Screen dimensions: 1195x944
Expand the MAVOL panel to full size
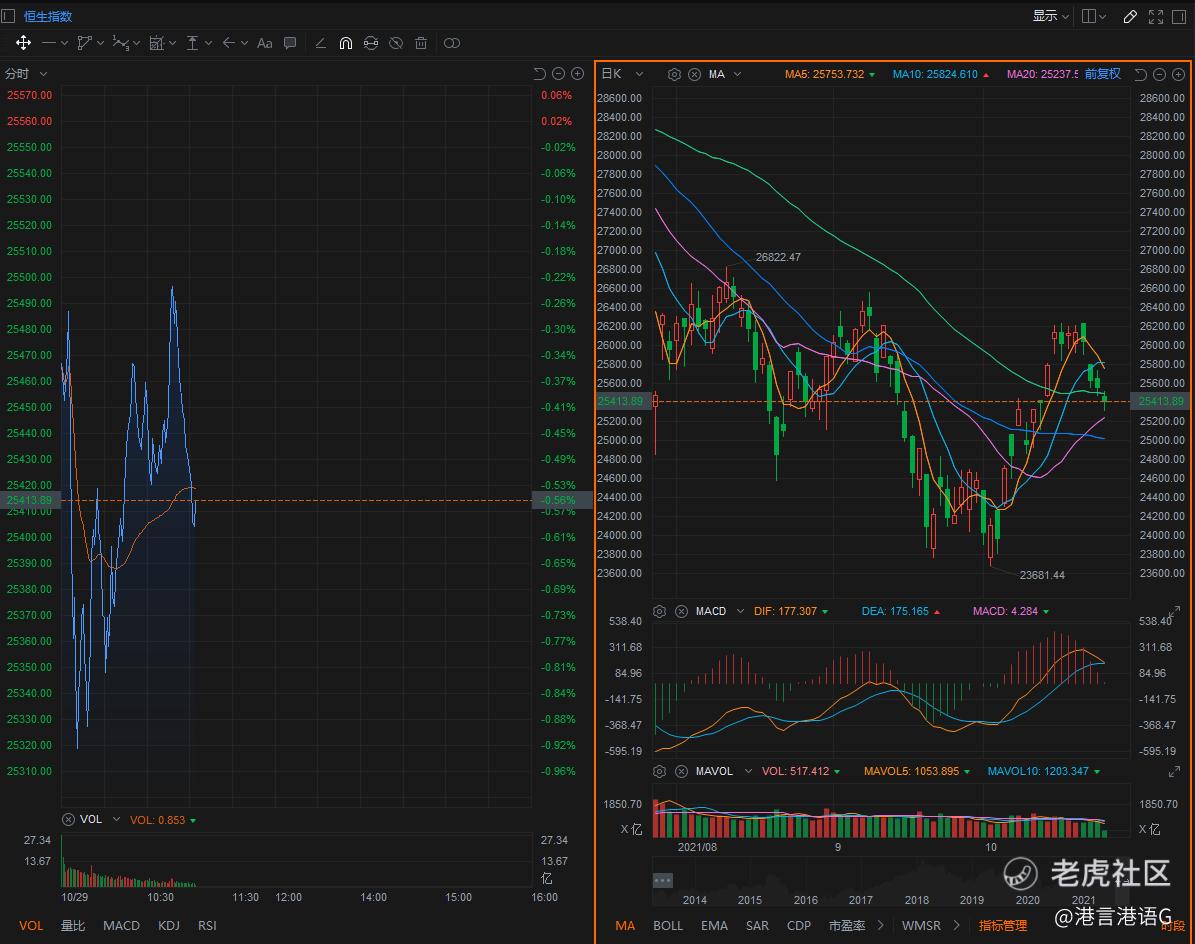[x=1174, y=772]
